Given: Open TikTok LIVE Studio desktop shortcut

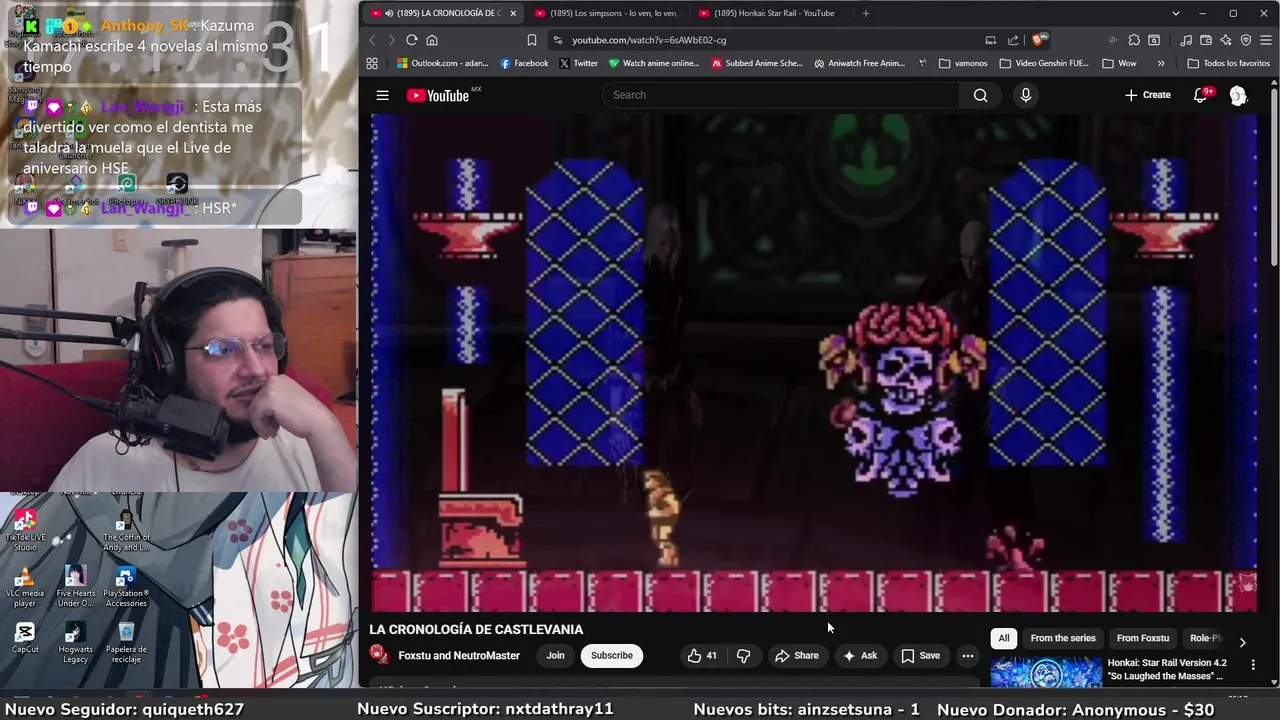Looking at the screenshot, I should tap(25, 530).
